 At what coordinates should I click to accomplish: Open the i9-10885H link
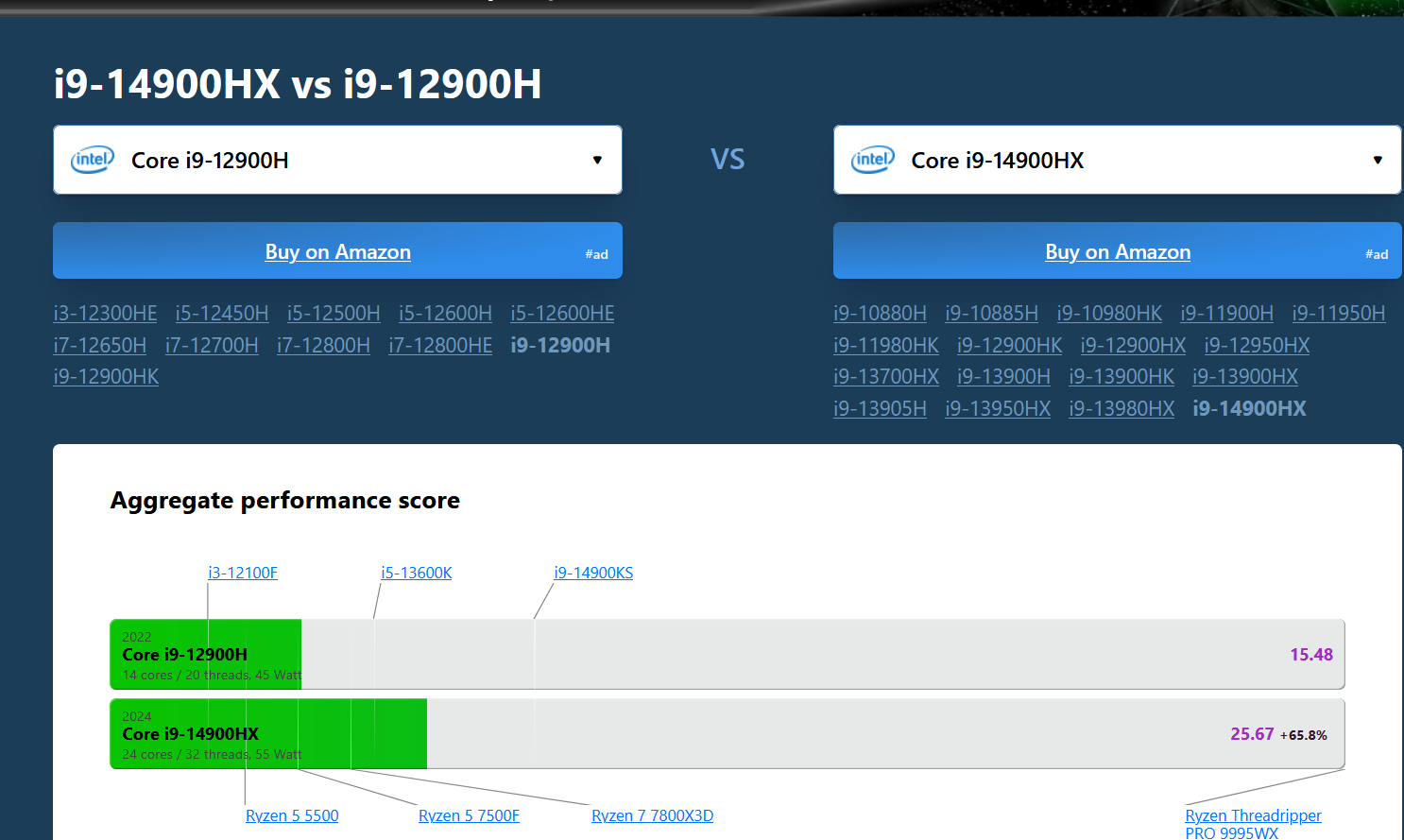(x=991, y=313)
